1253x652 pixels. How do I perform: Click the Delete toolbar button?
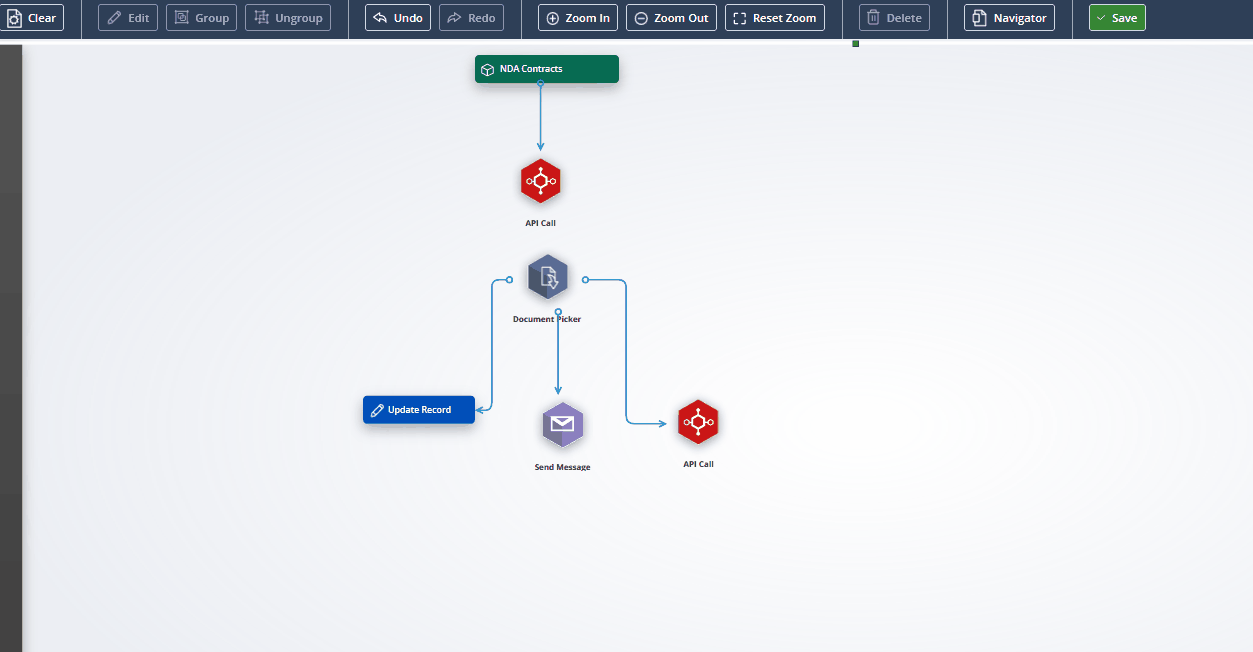pyautogui.click(x=894, y=18)
